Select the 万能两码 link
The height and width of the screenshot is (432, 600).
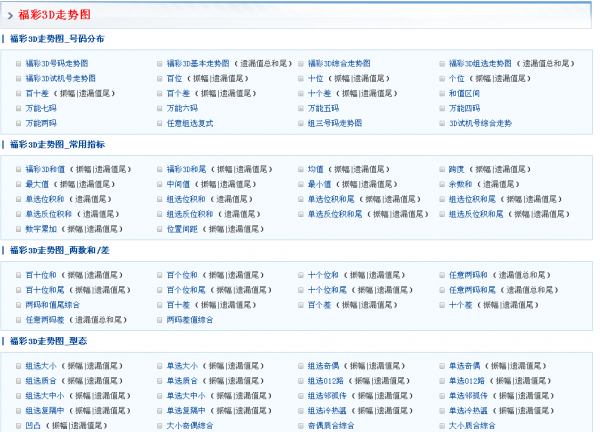41,123
